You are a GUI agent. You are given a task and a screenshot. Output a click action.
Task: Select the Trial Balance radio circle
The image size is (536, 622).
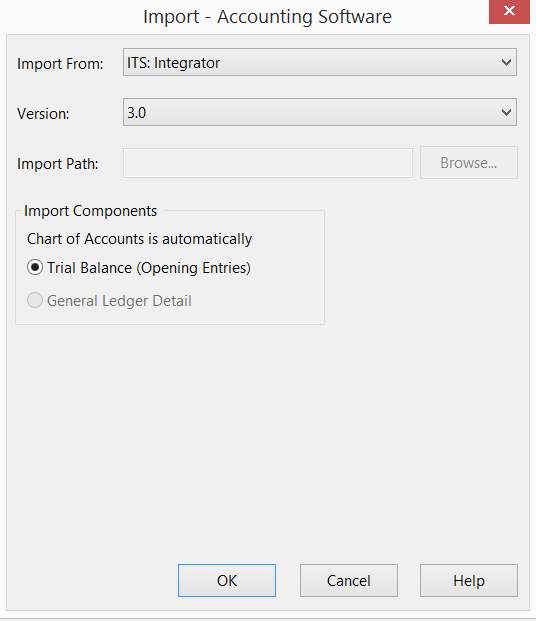pyautogui.click(x=35, y=267)
